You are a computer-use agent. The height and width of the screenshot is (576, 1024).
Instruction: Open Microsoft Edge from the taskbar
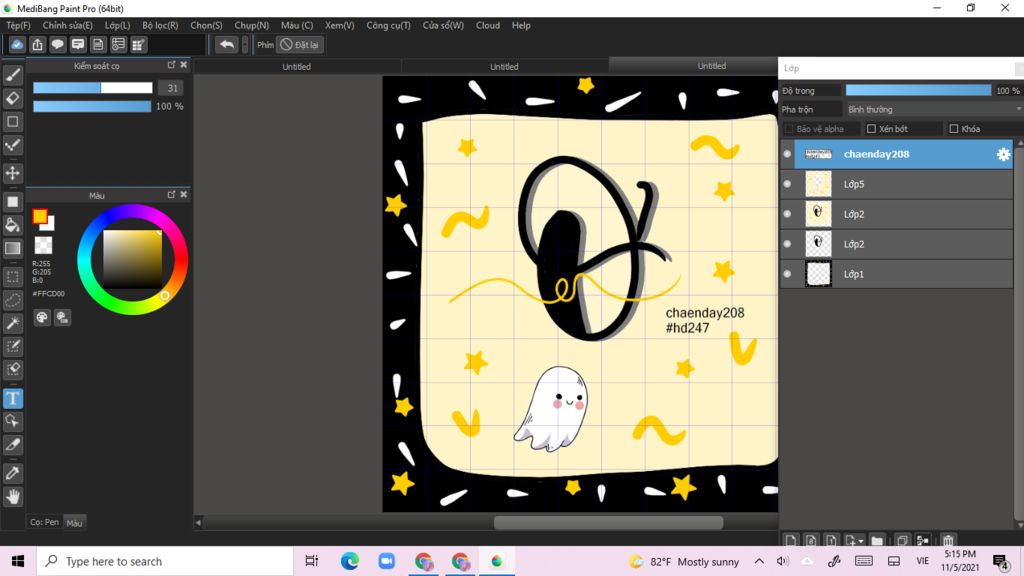coord(349,561)
